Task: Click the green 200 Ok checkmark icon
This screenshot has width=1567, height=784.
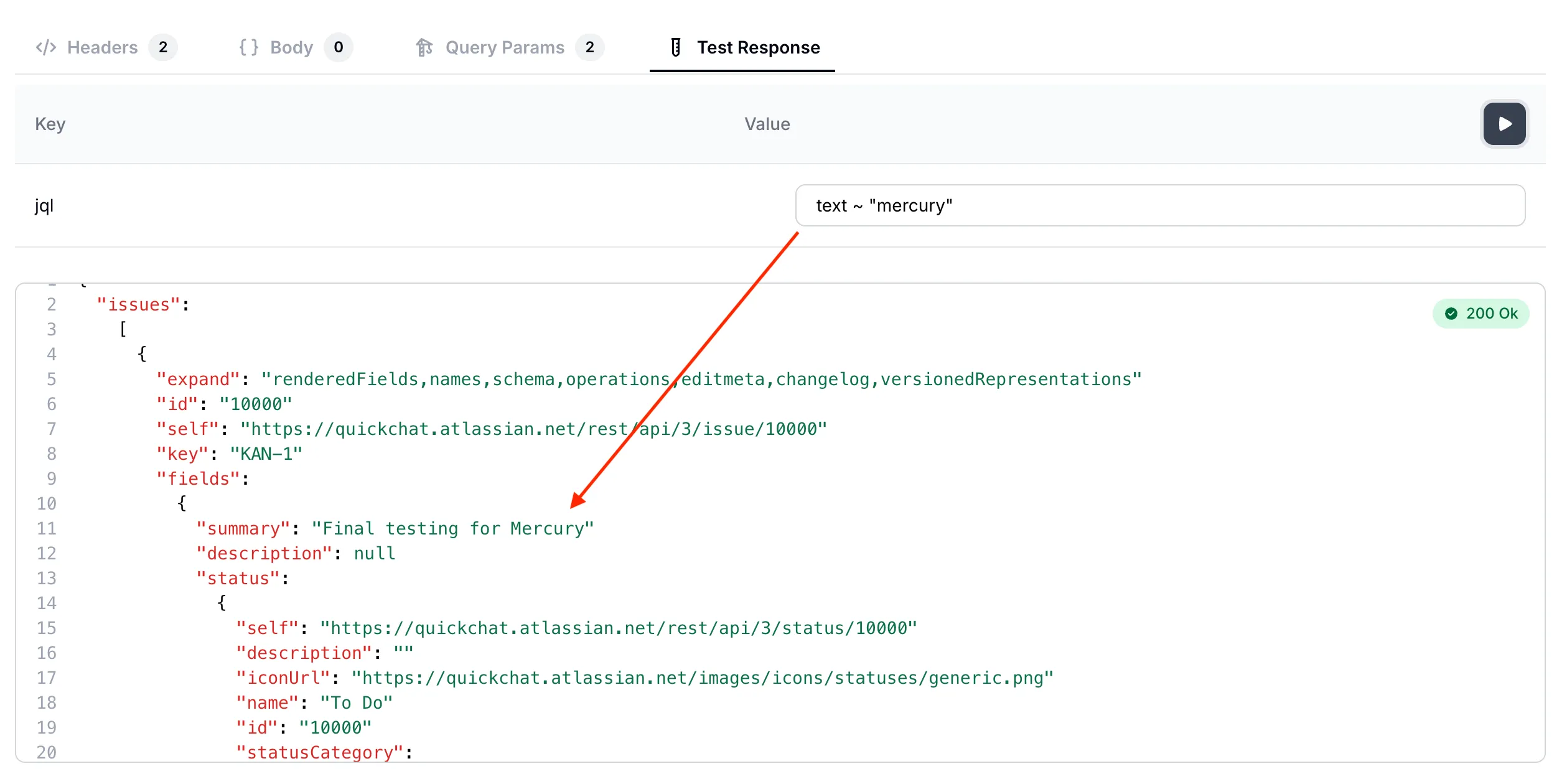Action: tap(1451, 314)
